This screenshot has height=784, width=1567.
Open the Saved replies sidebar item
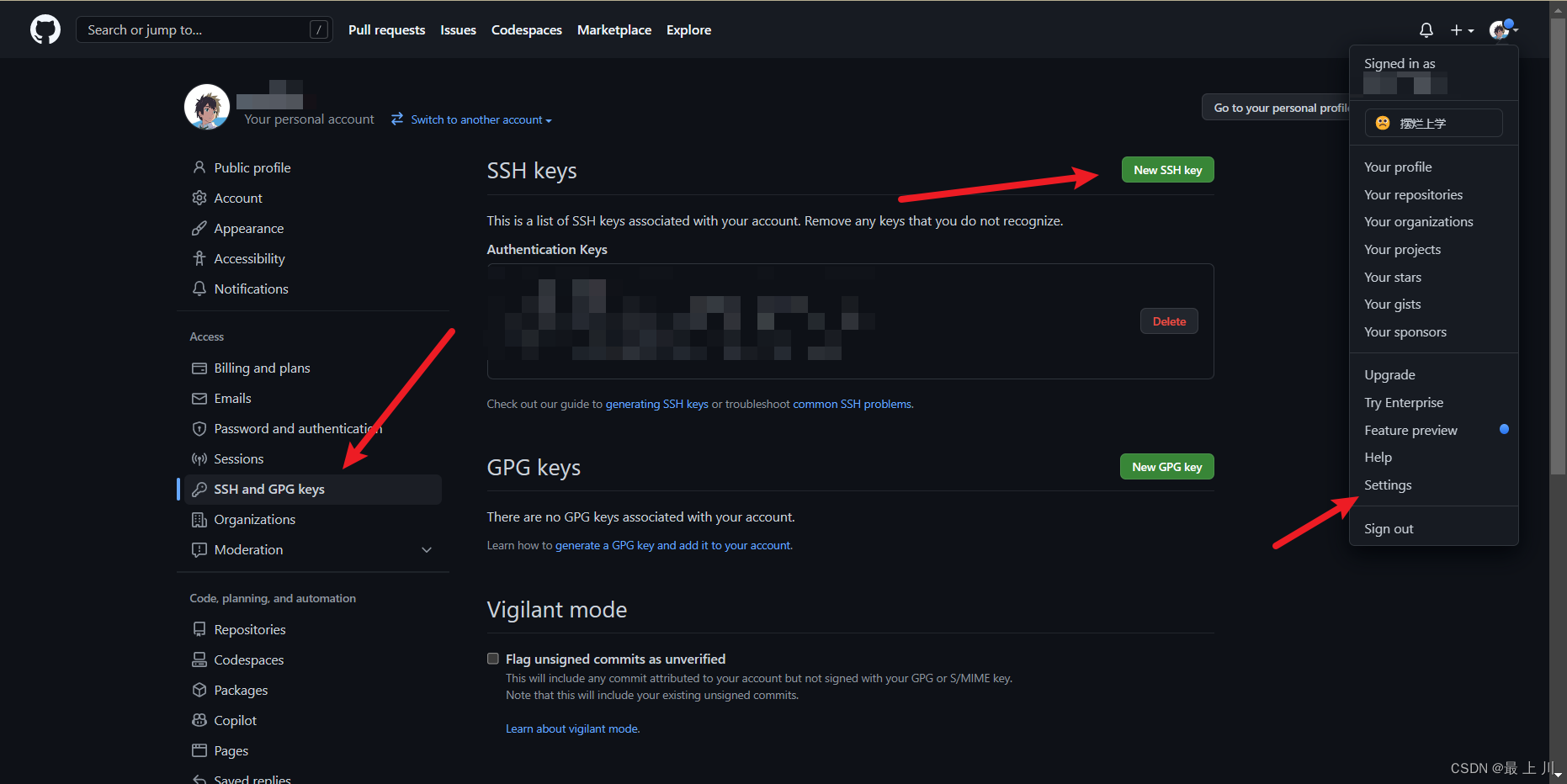252,779
